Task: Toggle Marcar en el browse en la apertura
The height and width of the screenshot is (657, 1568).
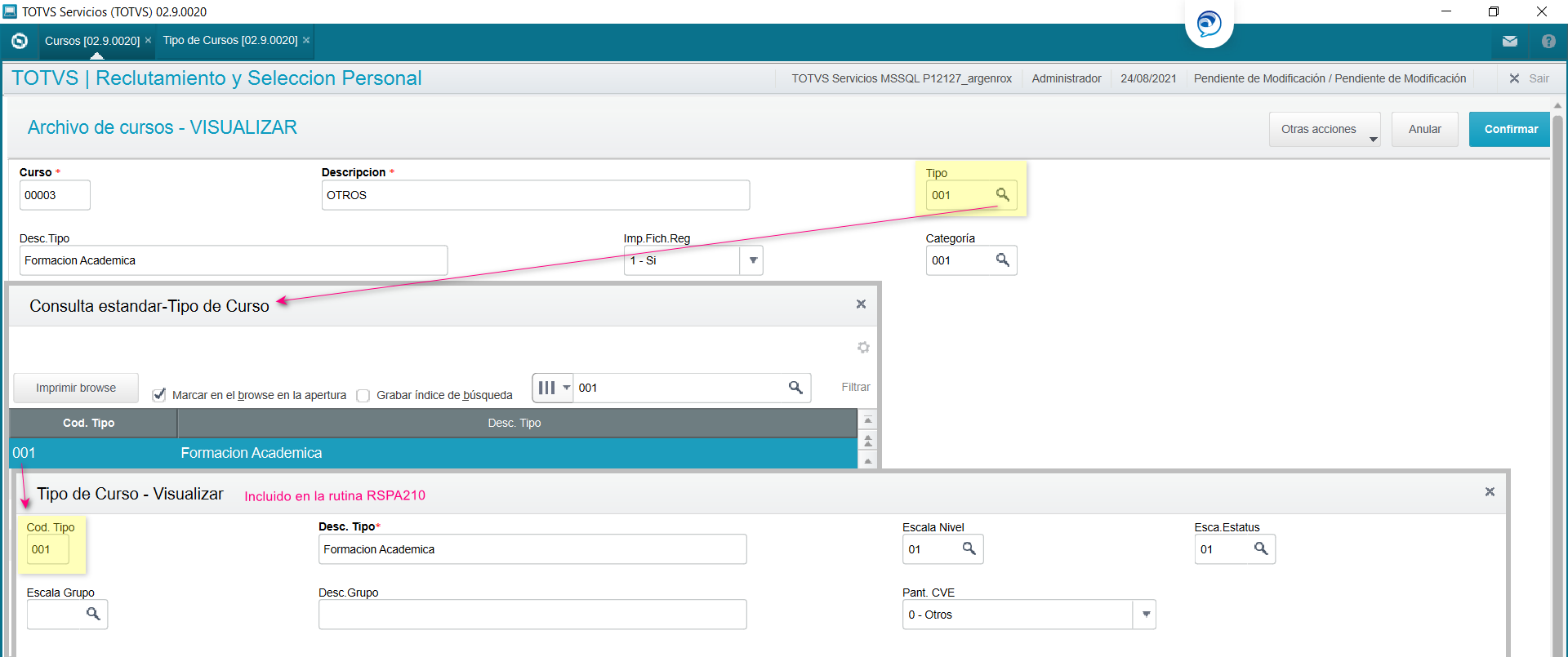Action: tap(159, 395)
